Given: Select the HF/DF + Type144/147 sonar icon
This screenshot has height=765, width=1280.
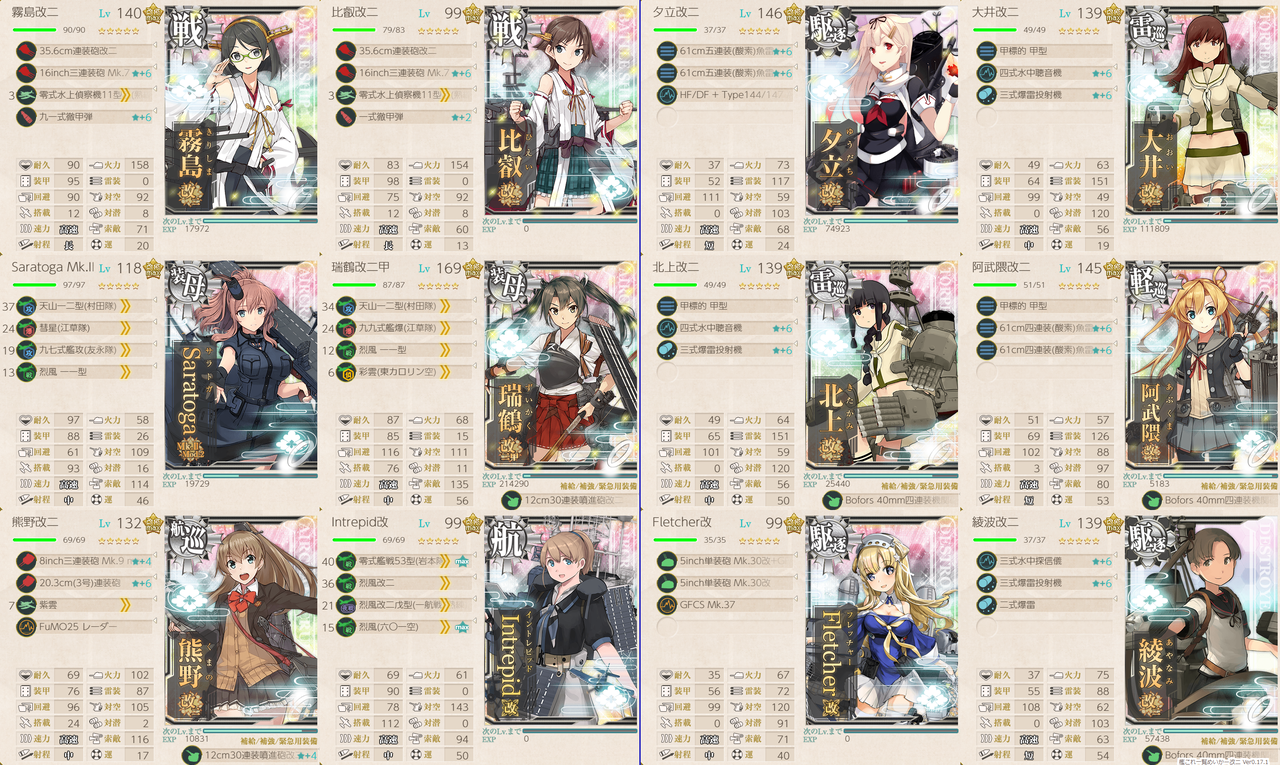Looking at the screenshot, I should [x=666, y=95].
